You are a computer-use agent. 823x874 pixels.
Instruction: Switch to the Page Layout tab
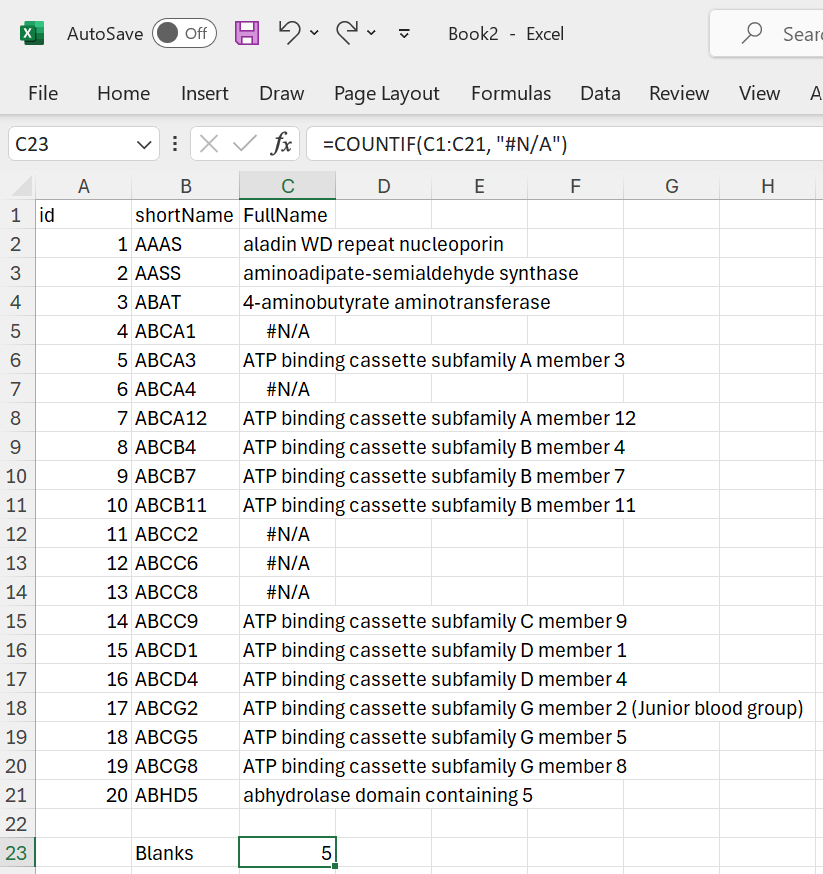[386, 93]
